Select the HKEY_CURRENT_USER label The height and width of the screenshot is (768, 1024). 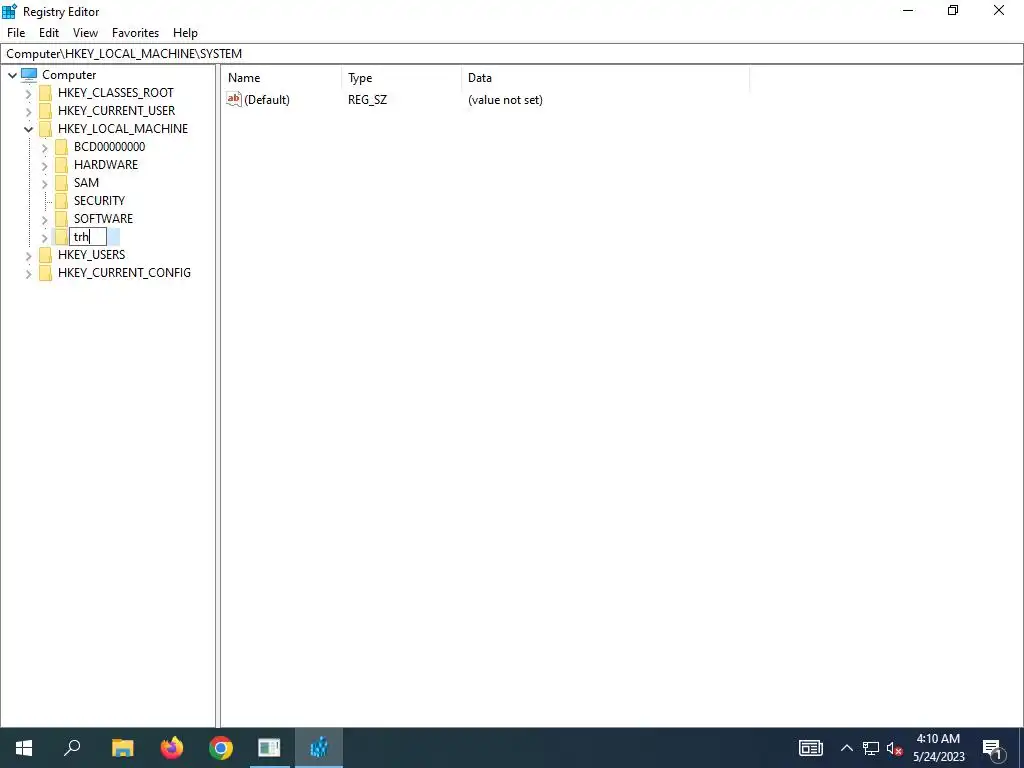pyautogui.click(x=116, y=111)
